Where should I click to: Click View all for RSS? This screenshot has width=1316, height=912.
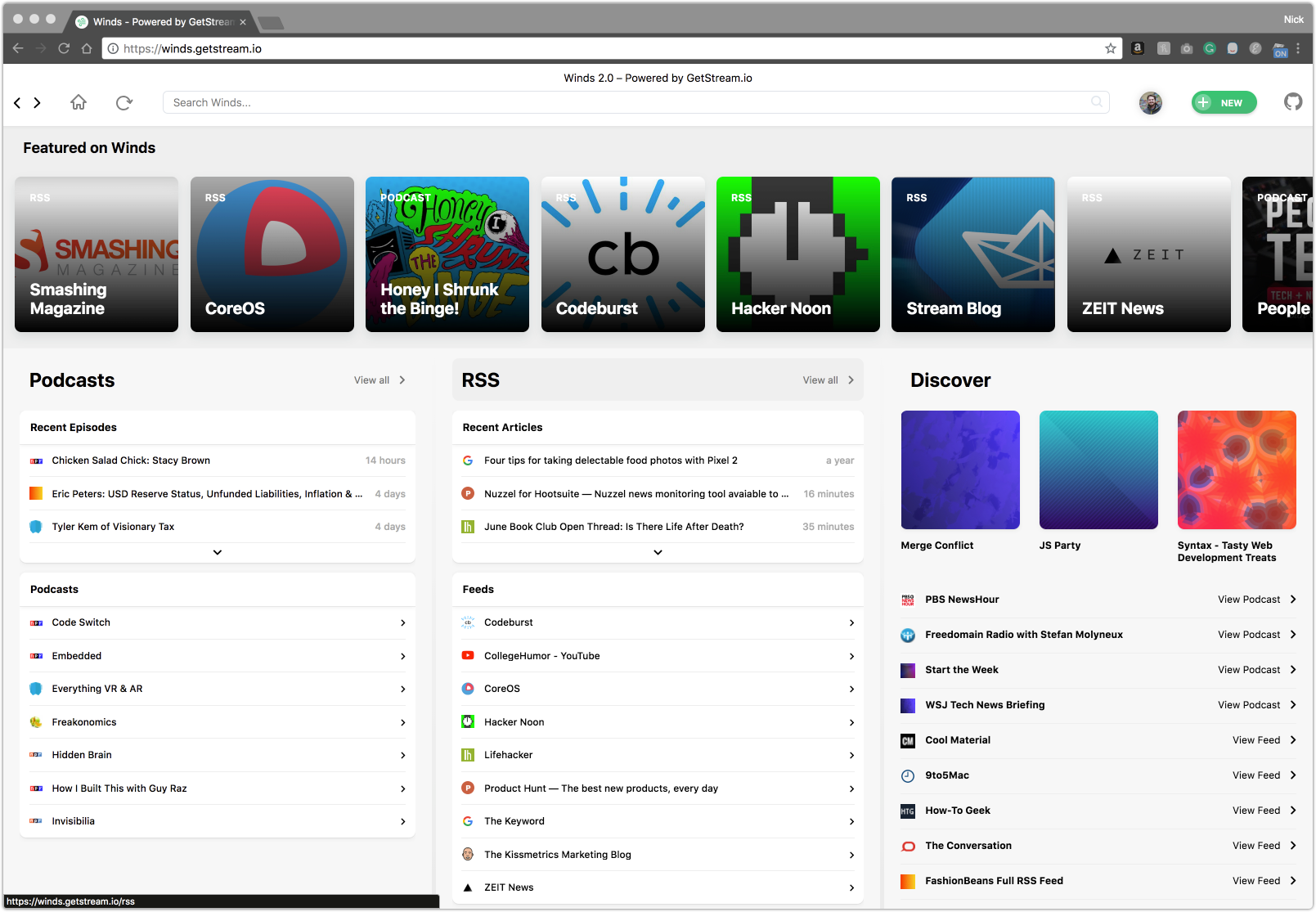pyautogui.click(x=828, y=380)
